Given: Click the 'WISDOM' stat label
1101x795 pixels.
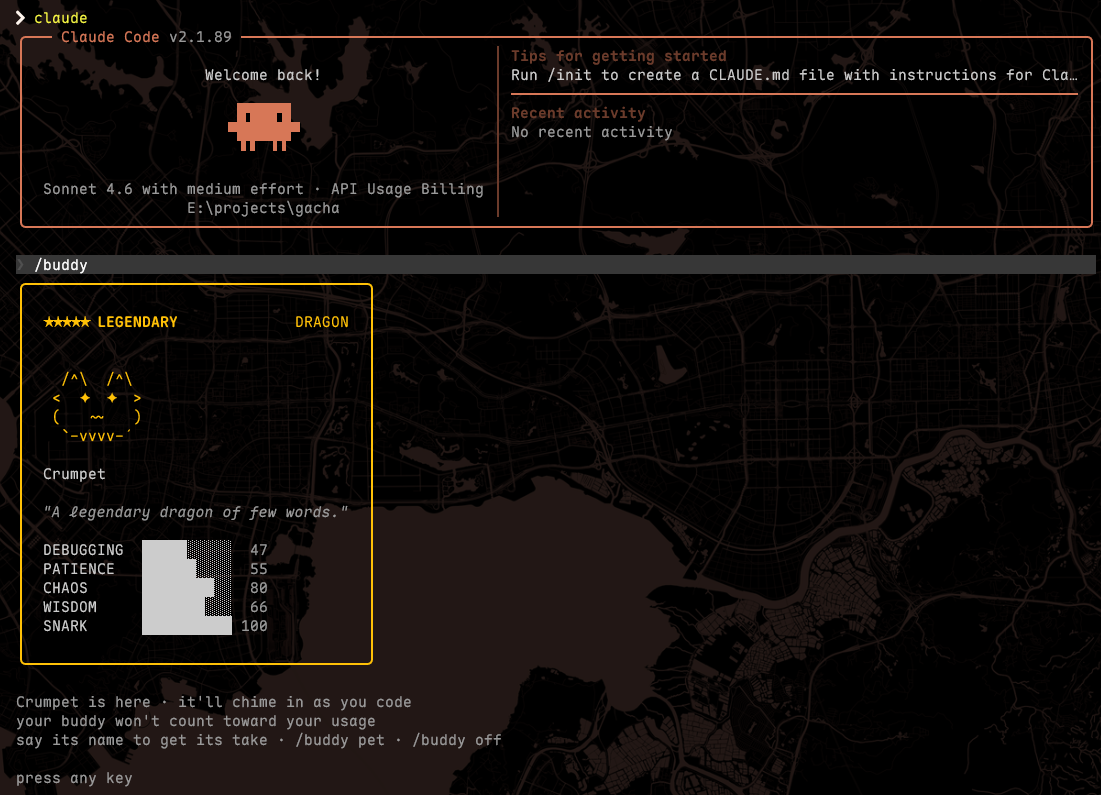Looking at the screenshot, I should [x=70, y=607].
